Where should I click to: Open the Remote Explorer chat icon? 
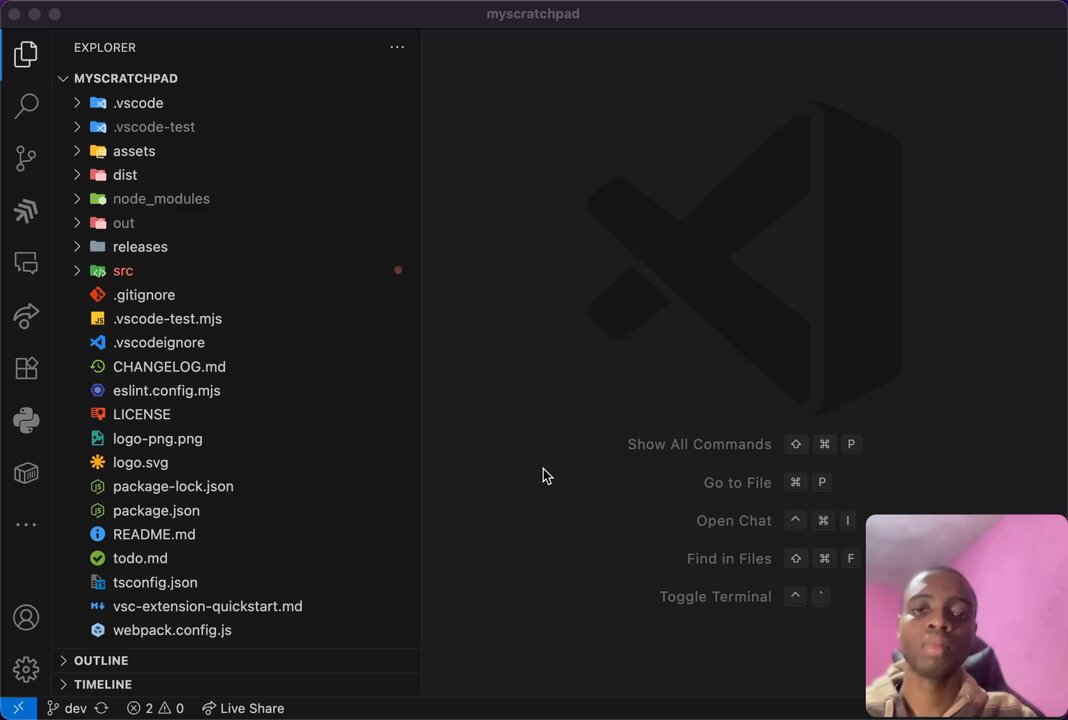[26, 263]
